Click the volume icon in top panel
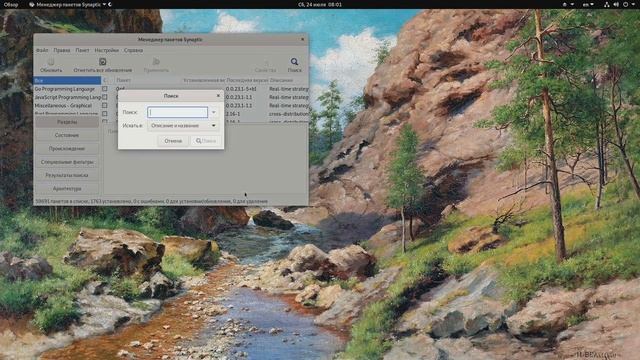The image size is (640, 360). (x=616, y=4)
